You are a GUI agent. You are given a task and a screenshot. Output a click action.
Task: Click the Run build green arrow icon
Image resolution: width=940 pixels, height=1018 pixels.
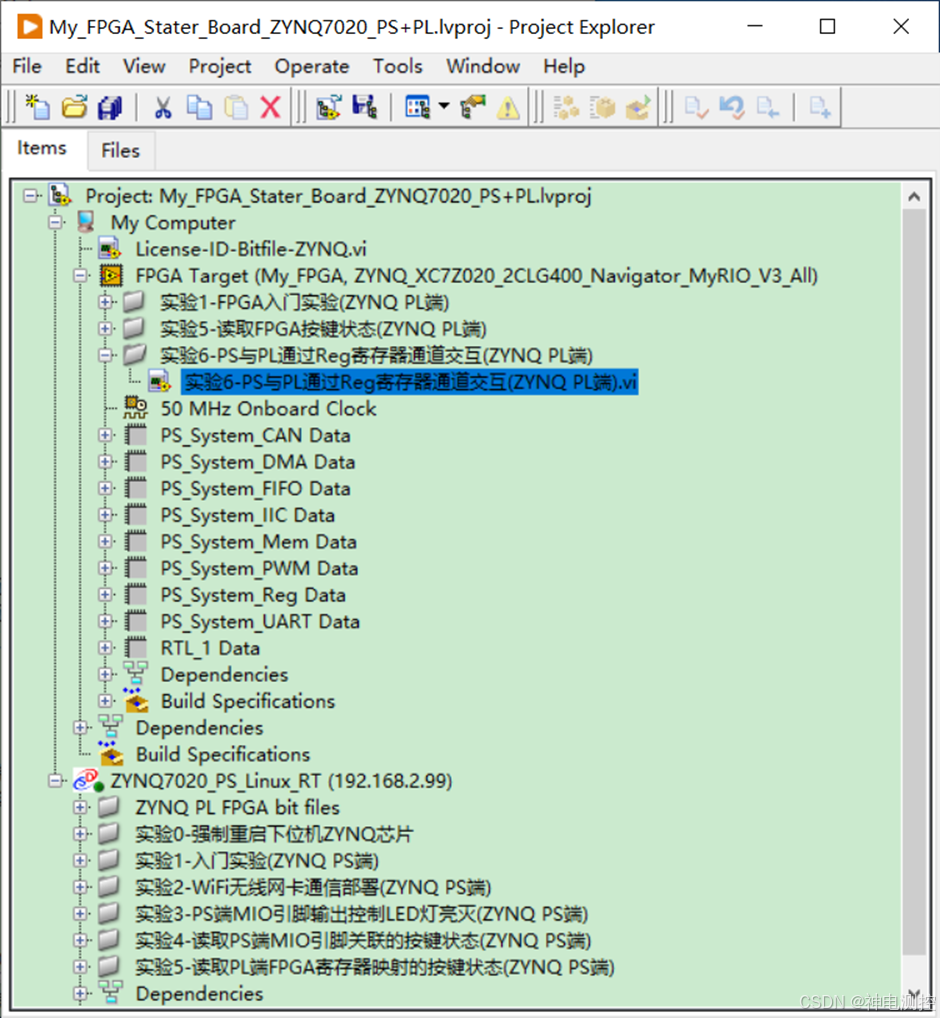click(x=638, y=107)
